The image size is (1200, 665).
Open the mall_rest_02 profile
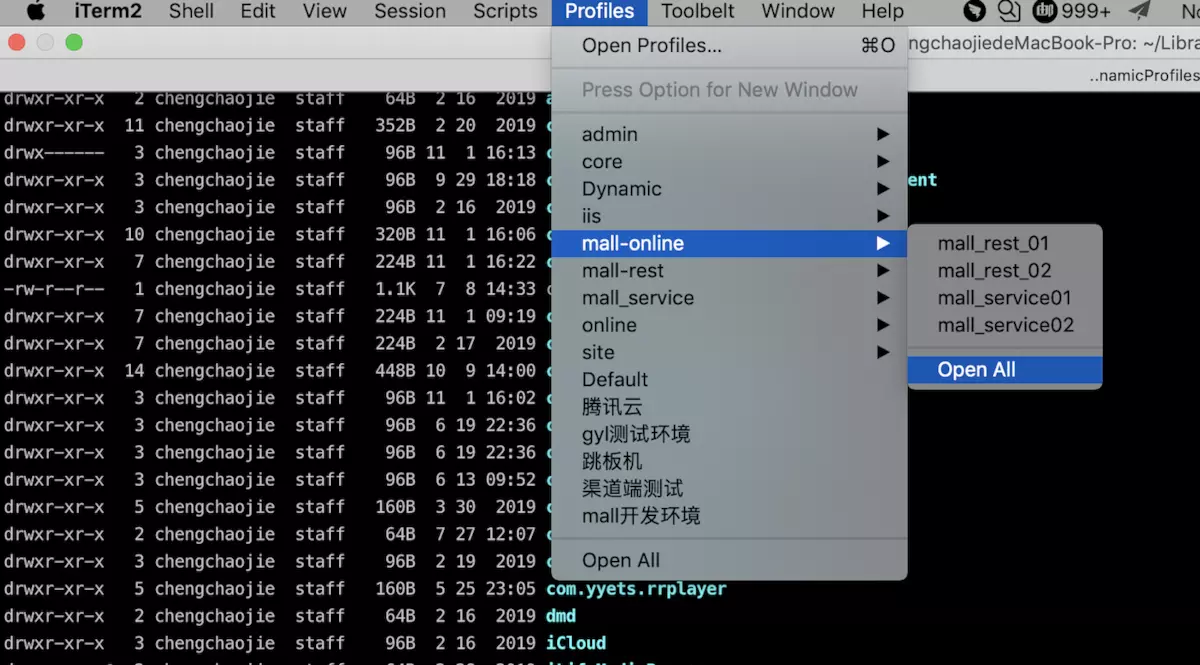[x=1005, y=270]
